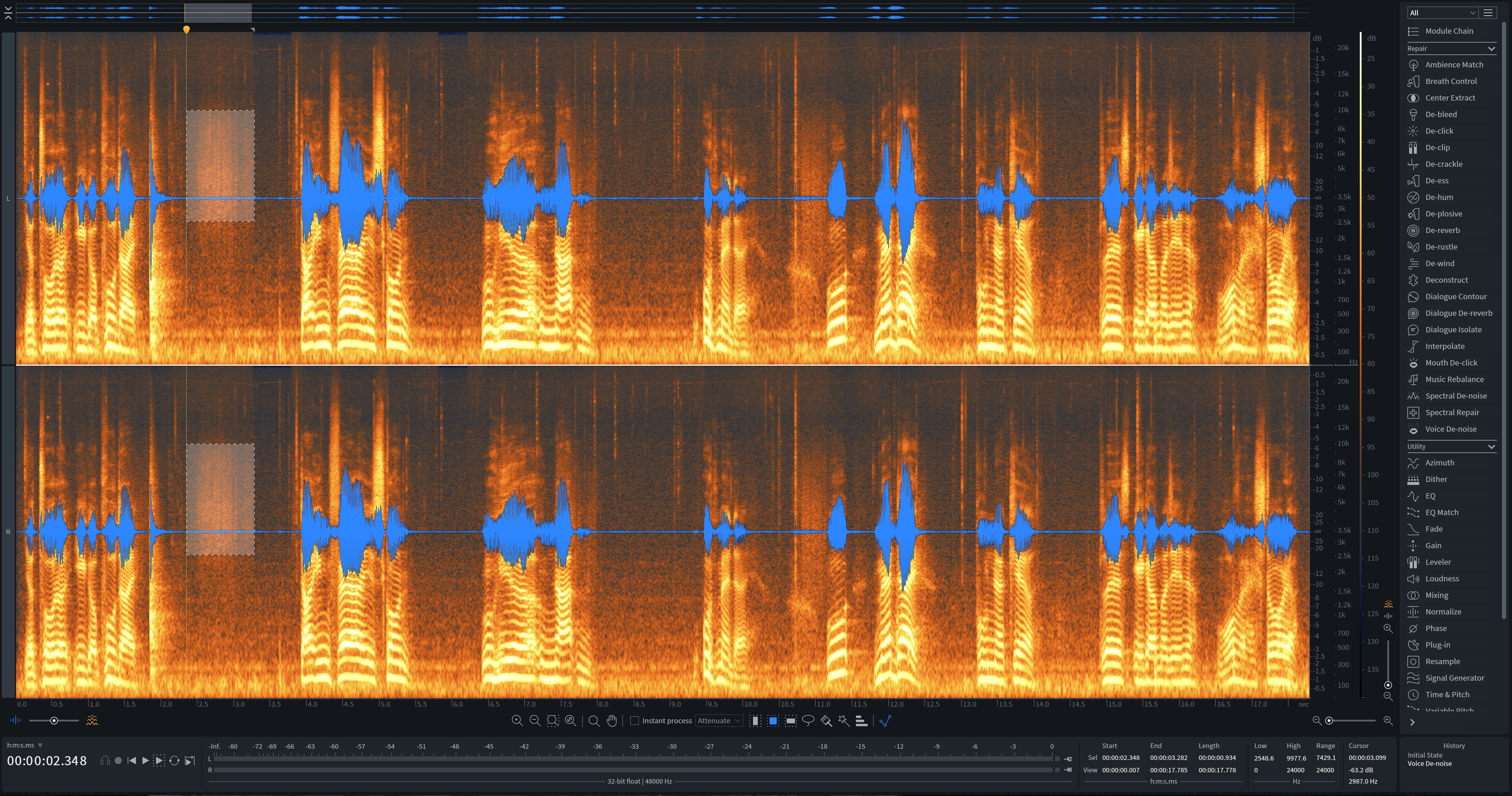Open the h:m:s.ms time format dropdown
This screenshot has height=796, width=1512.
tap(25, 745)
